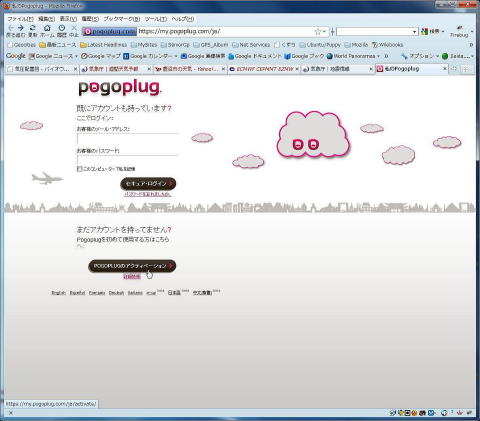Stop loading with the X toolbar button

74,28
